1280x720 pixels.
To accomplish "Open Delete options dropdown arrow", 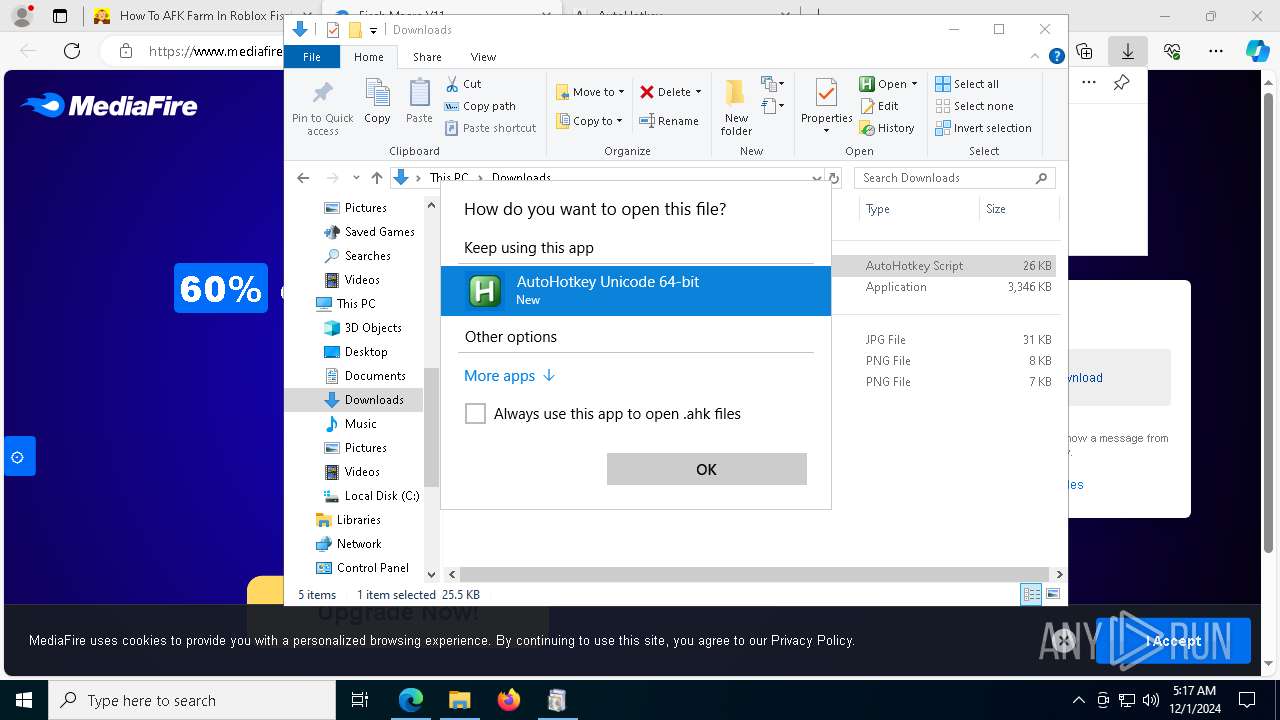I will point(698,92).
